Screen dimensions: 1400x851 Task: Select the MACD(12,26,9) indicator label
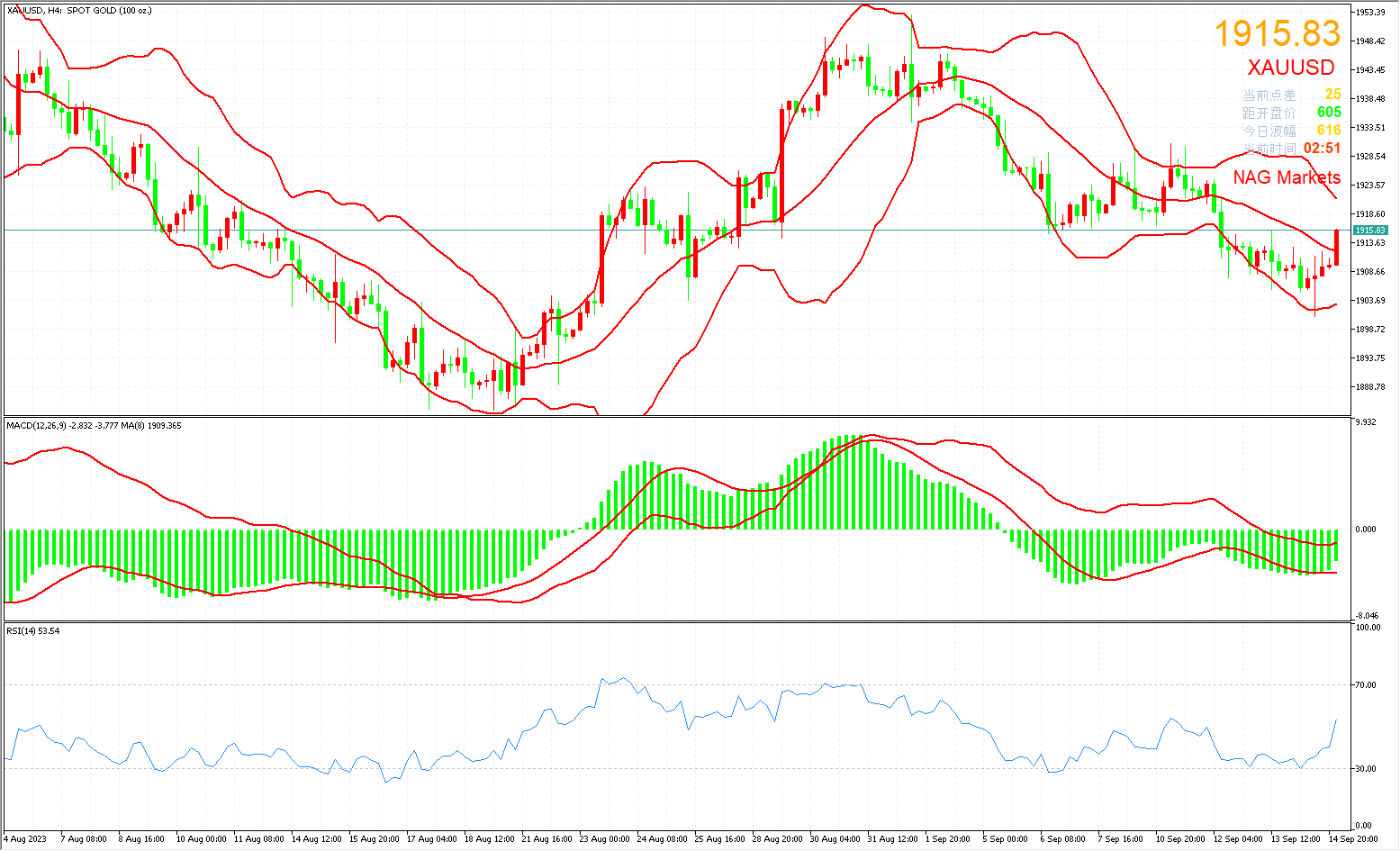pos(94,426)
